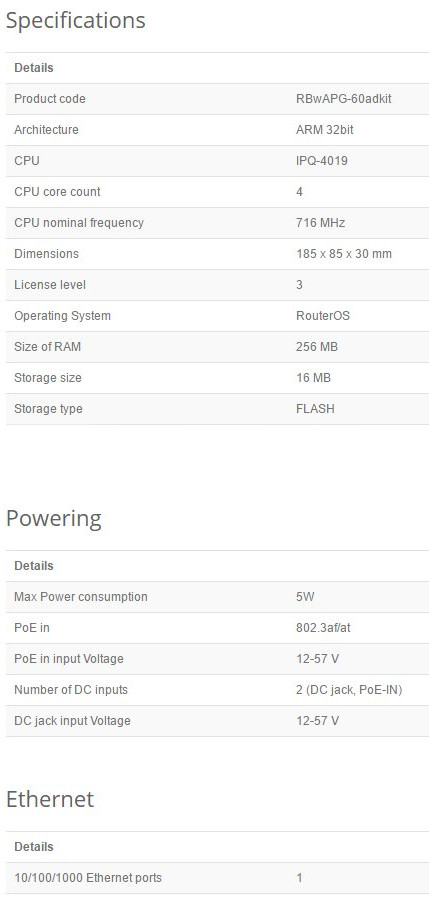Viewport: 429px width, 907px height.
Task: Click the product code RBwAPG-60adkit
Action: (343, 99)
